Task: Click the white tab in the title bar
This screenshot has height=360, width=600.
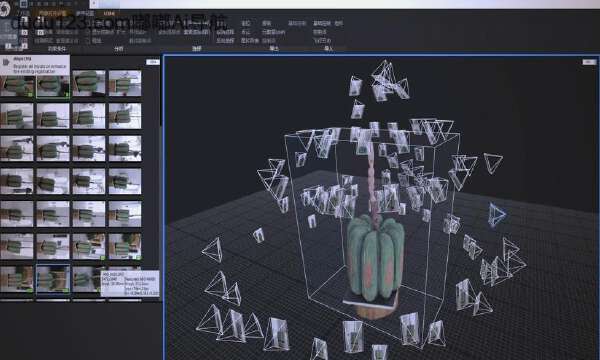Action: 104,4
